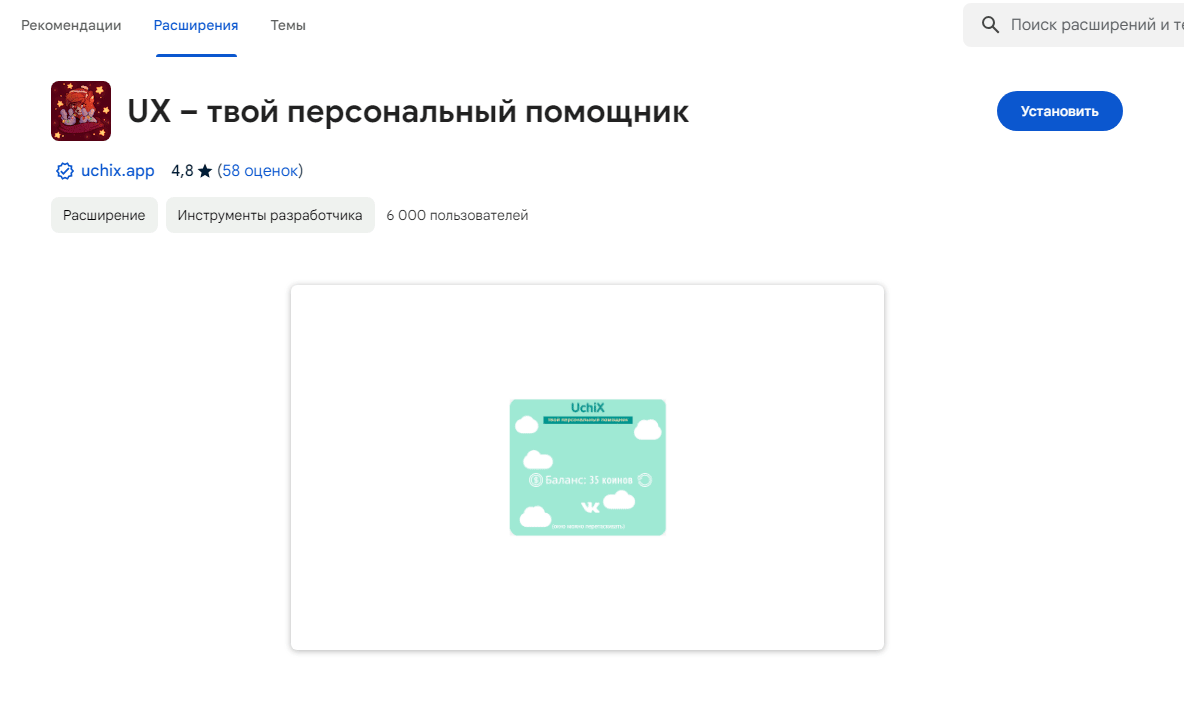Open the Темы tab
Image resolution: width=1184 pixels, height=719 pixels.
(x=288, y=25)
